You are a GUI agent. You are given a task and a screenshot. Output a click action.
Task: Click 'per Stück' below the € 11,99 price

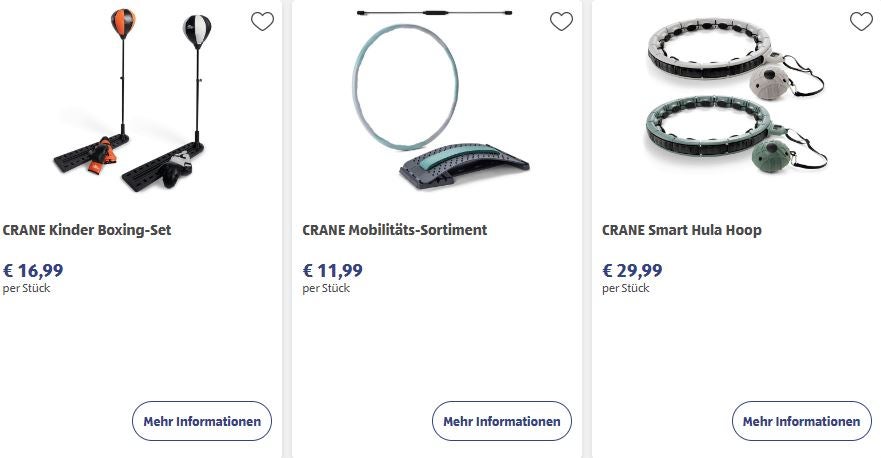point(326,288)
